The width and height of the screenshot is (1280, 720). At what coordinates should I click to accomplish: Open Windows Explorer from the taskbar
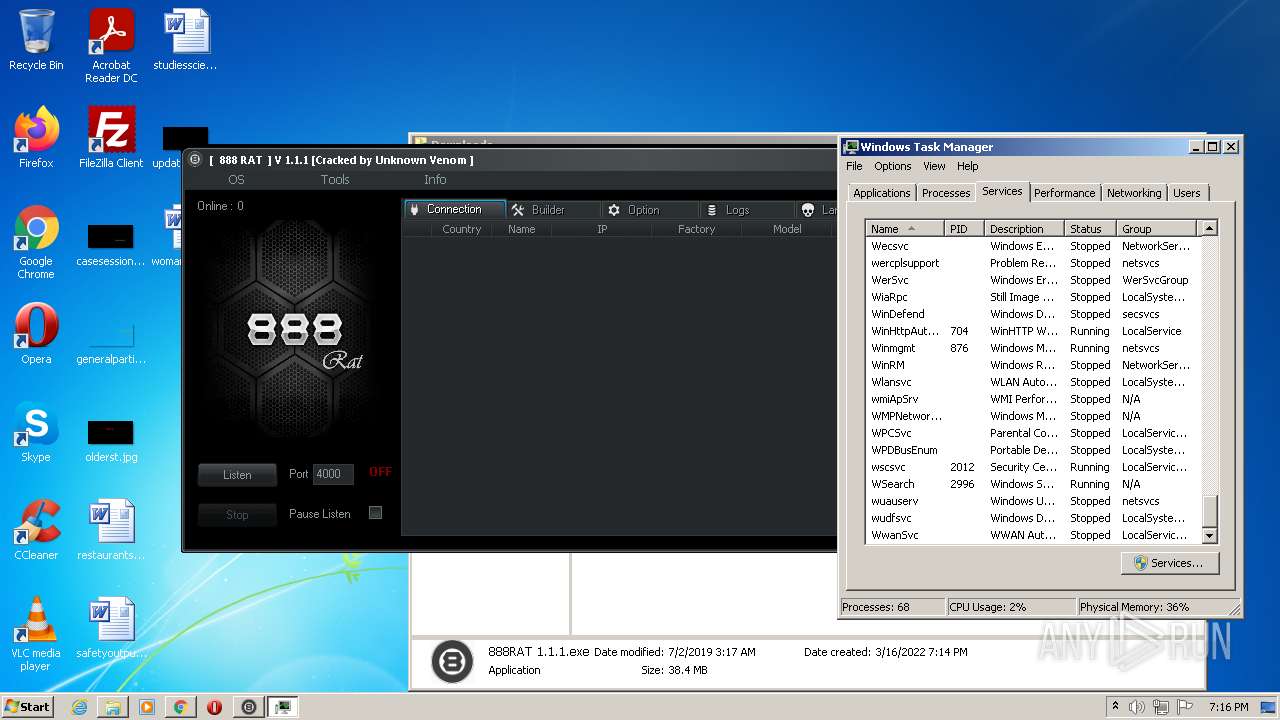113,707
